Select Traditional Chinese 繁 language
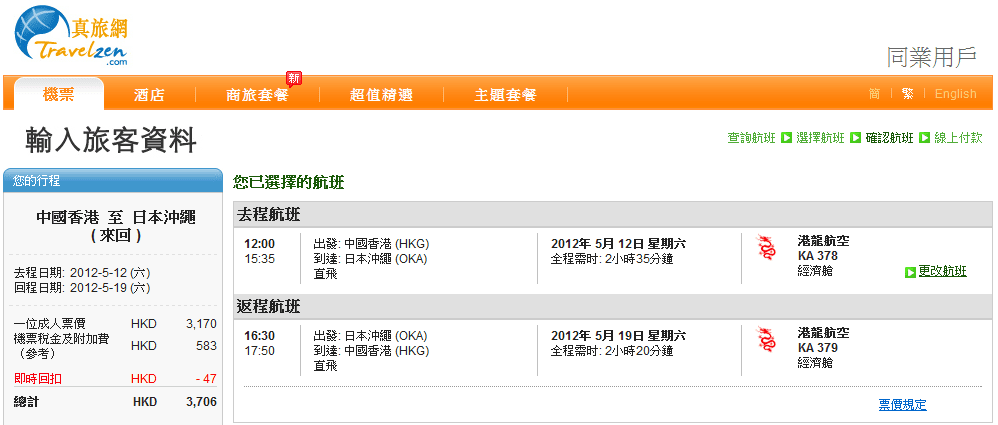The image size is (998, 425). [x=907, y=94]
